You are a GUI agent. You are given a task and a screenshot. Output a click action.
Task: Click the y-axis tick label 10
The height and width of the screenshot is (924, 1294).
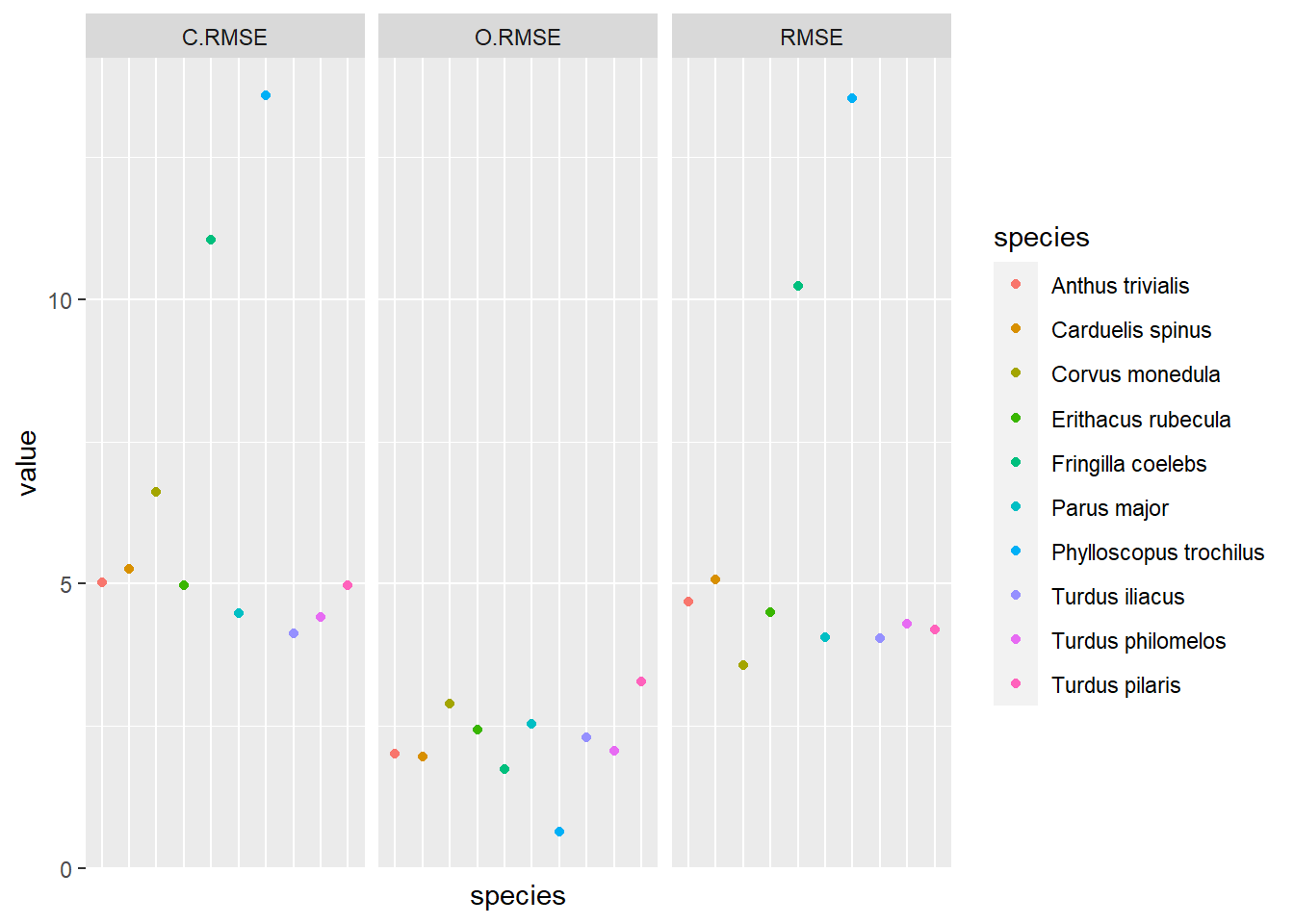tap(60, 300)
